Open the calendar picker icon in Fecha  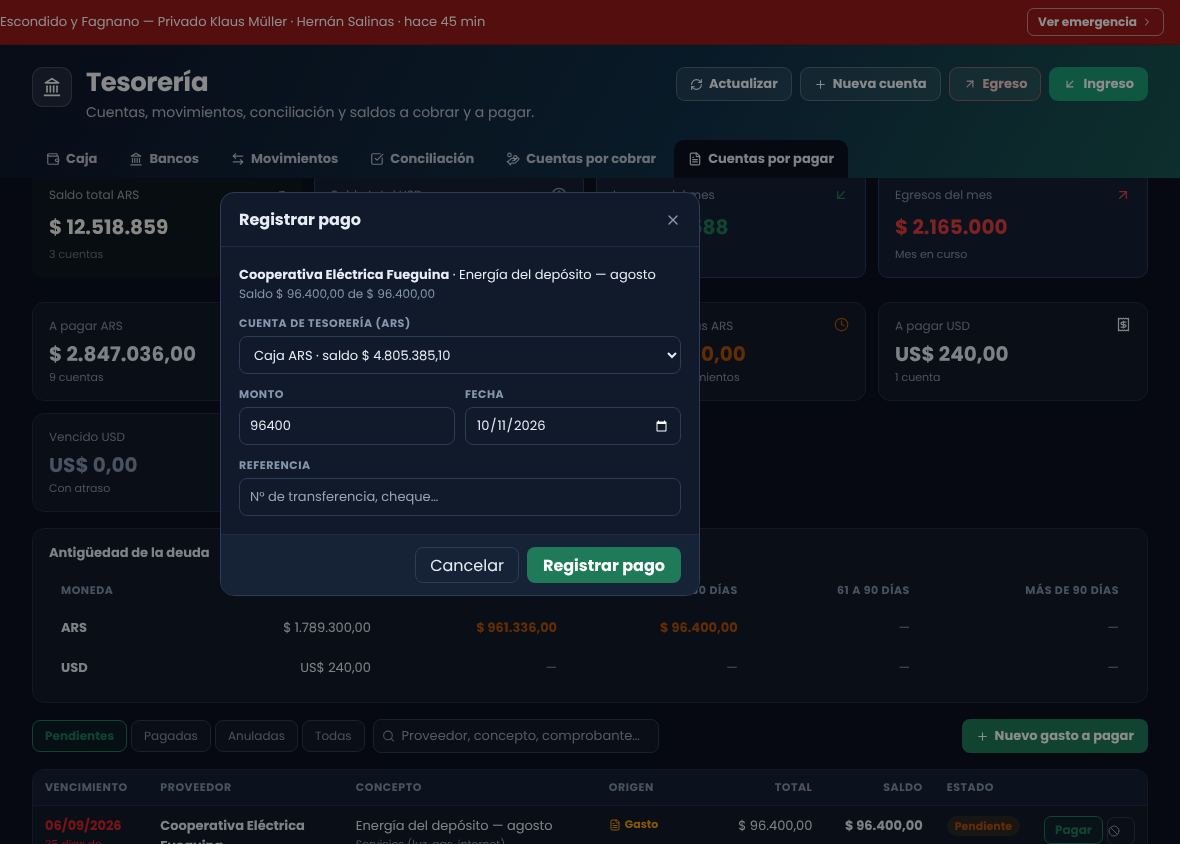tap(661, 426)
